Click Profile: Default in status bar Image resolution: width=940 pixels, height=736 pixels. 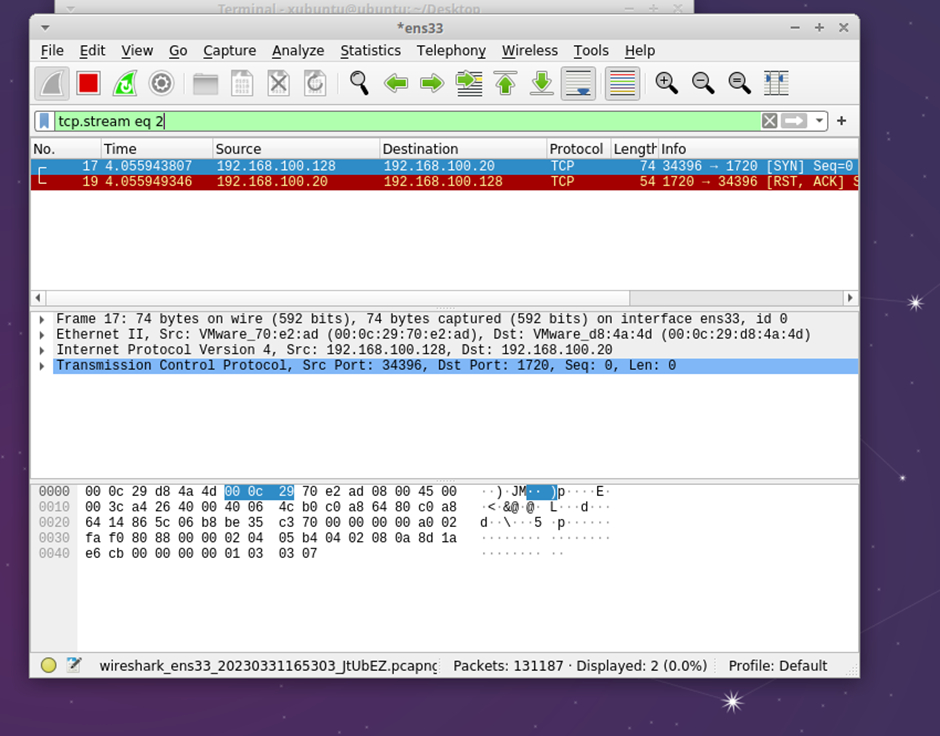tap(778, 666)
